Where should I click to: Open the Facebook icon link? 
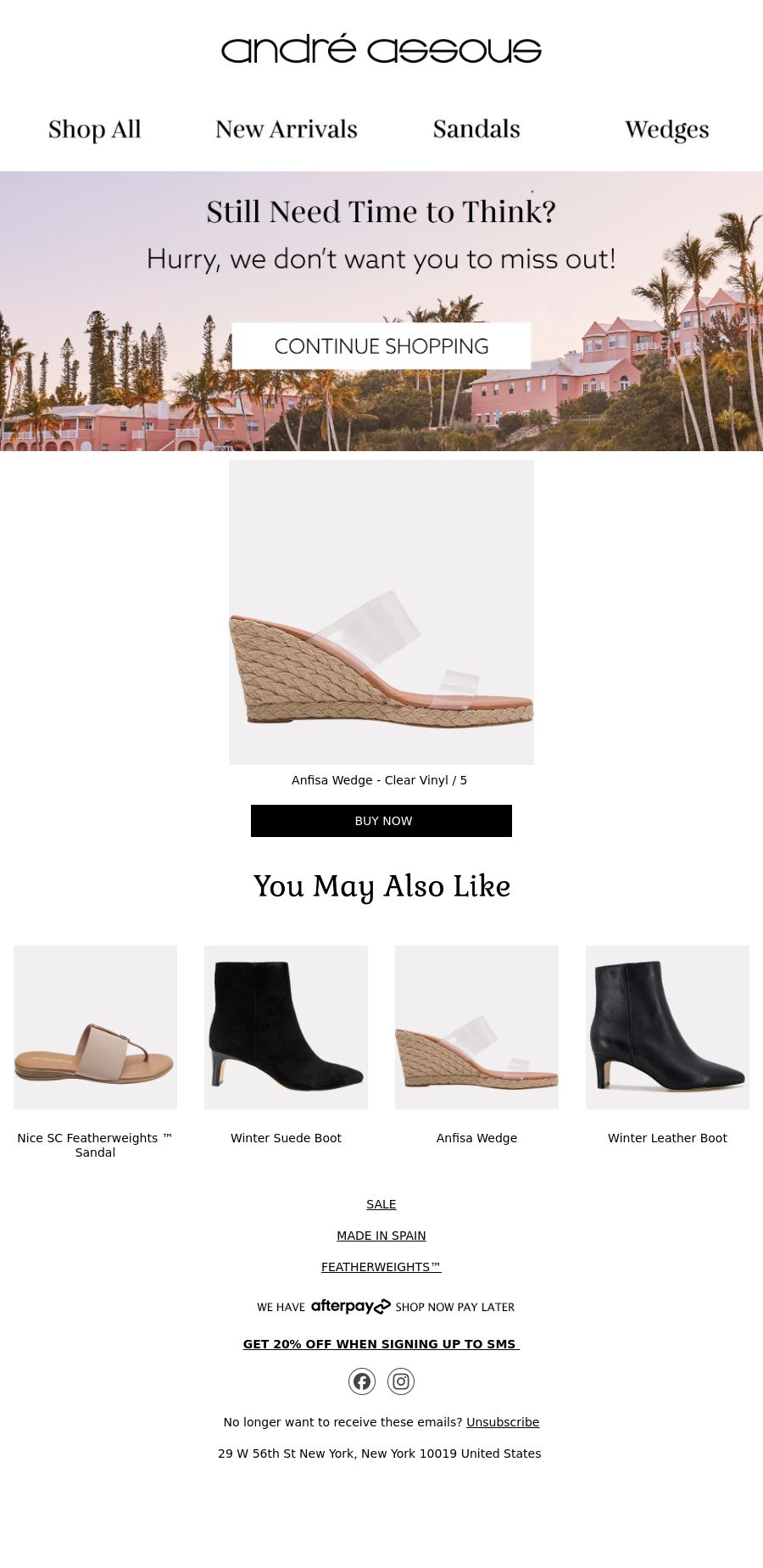(x=362, y=1381)
